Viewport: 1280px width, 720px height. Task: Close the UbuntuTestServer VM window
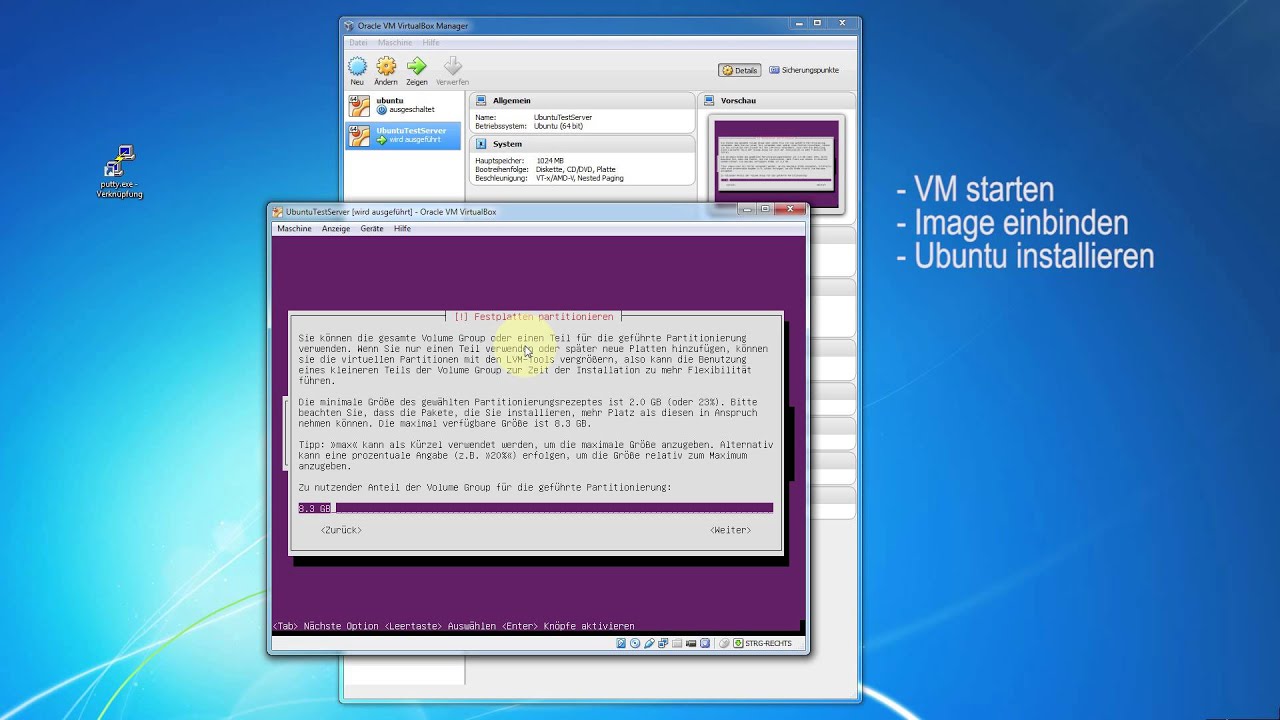click(x=791, y=209)
